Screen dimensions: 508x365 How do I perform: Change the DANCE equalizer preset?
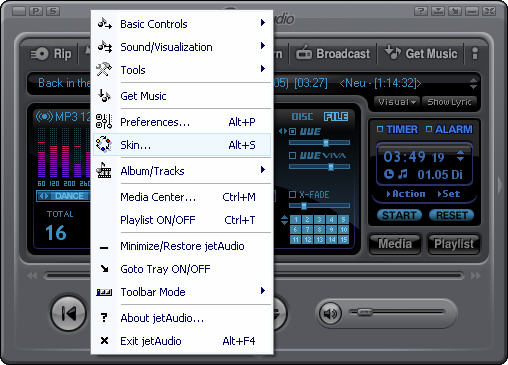pos(63,196)
